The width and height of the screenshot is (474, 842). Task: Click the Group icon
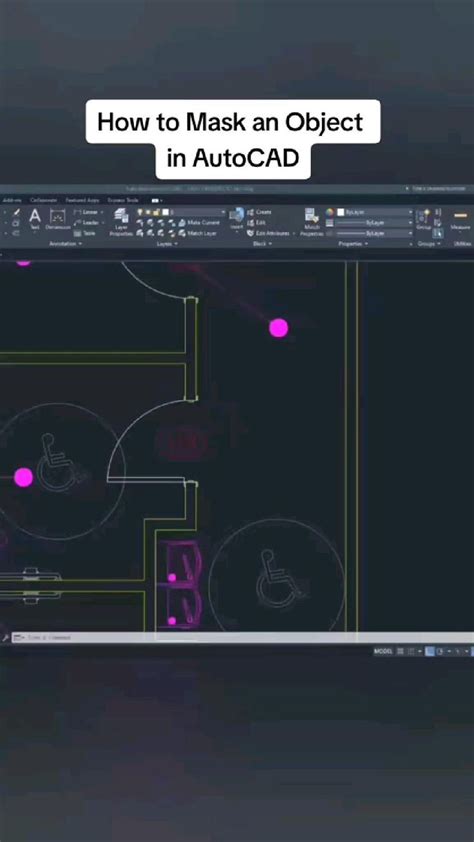click(424, 219)
